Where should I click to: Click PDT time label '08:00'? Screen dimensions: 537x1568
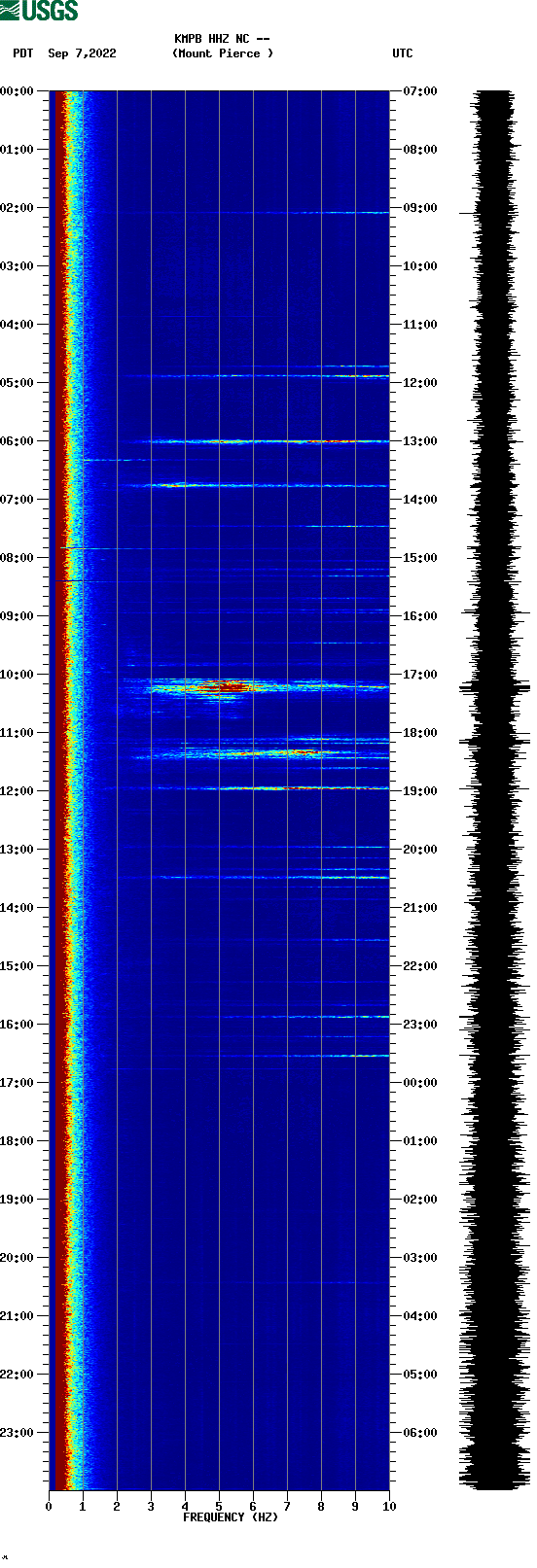click(17, 558)
